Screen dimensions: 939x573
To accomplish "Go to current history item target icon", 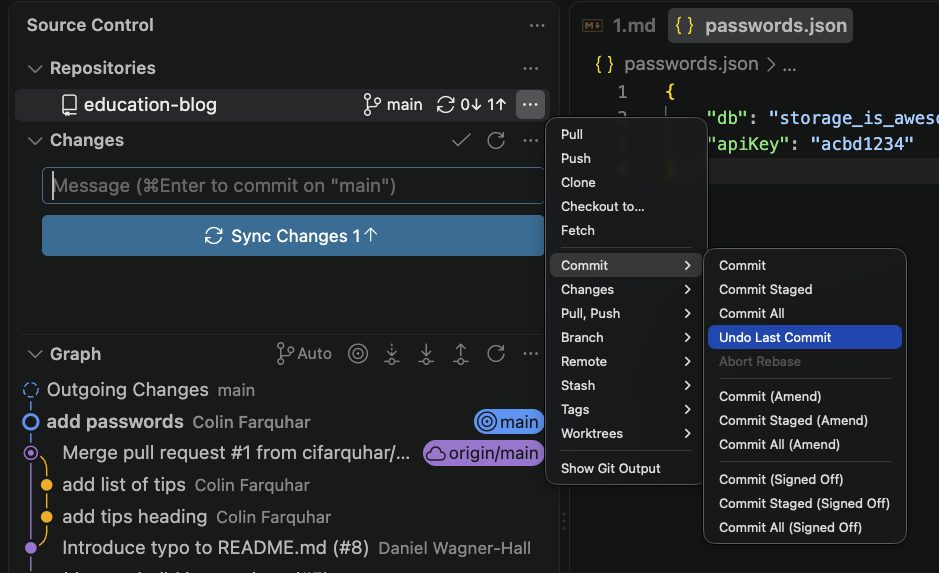I will [x=358, y=354].
